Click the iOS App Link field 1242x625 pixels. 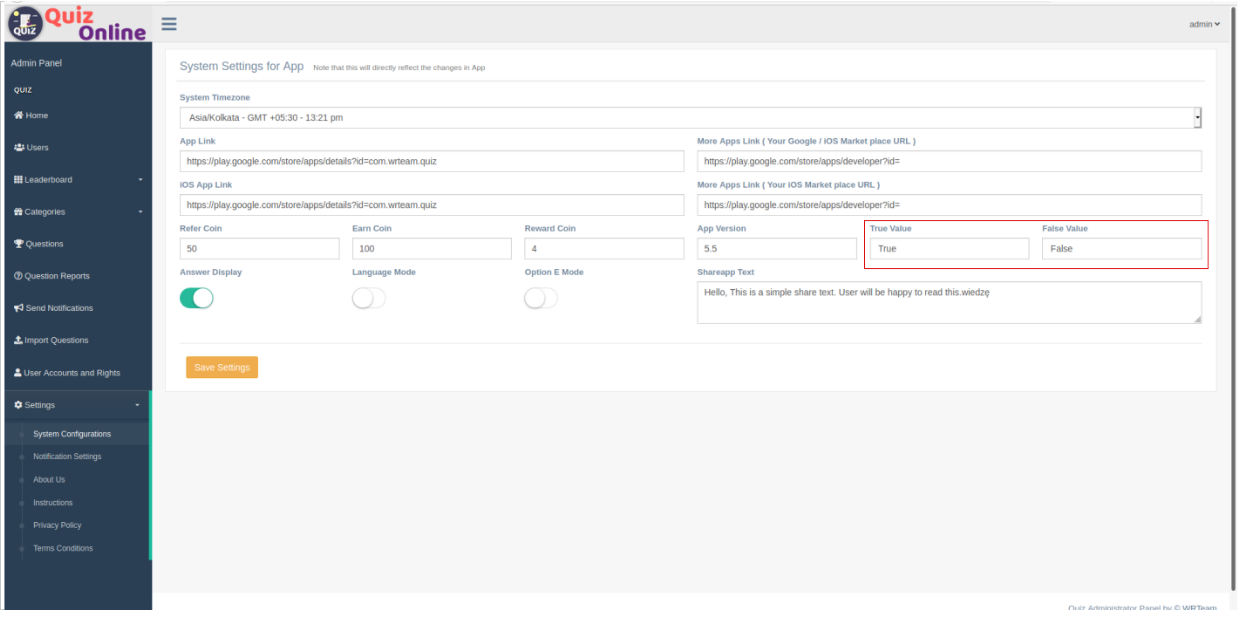coord(432,205)
